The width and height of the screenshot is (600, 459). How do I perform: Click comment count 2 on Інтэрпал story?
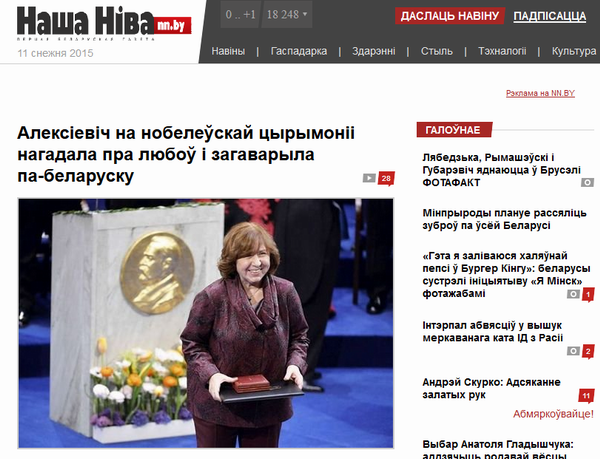[x=588, y=351]
